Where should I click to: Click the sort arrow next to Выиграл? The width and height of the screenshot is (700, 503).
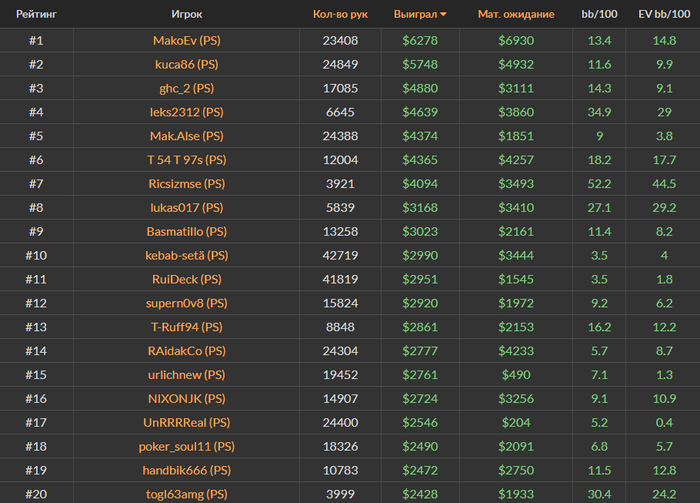(443, 15)
